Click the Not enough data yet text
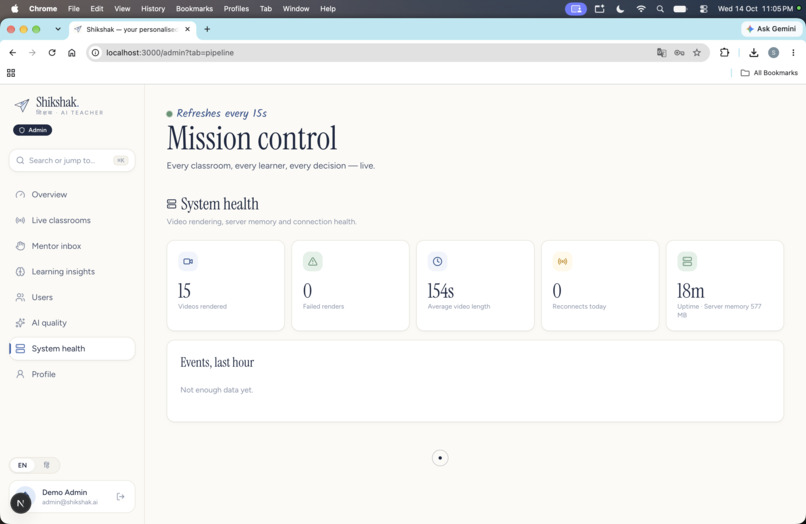Screen dimensions: 806x524 216,390
